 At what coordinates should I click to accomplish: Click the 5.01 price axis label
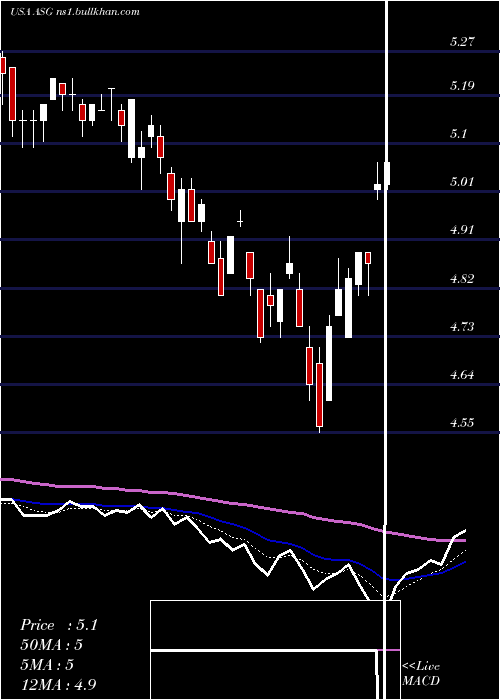coord(462,182)
